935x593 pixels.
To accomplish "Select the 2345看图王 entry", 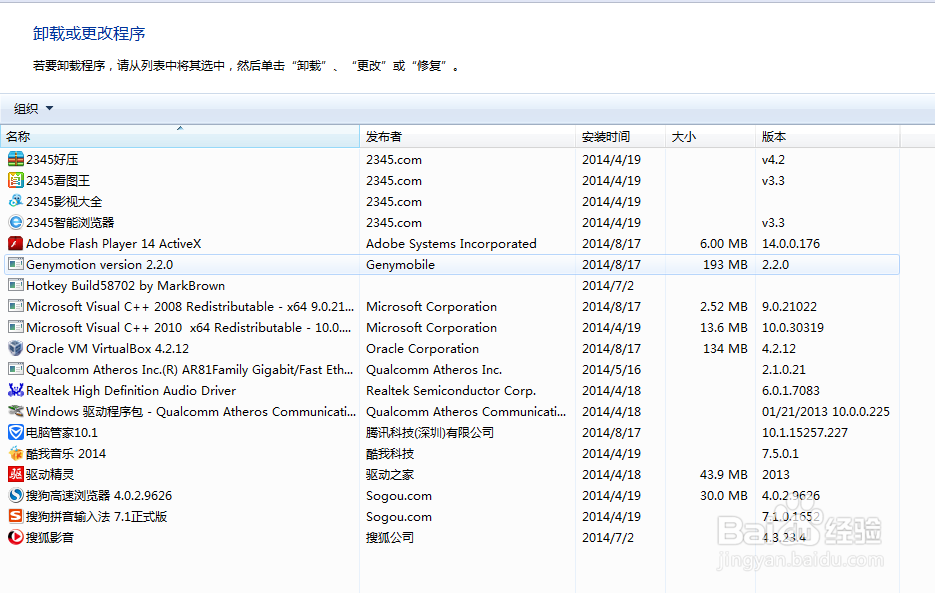I will tap(58, 181).
